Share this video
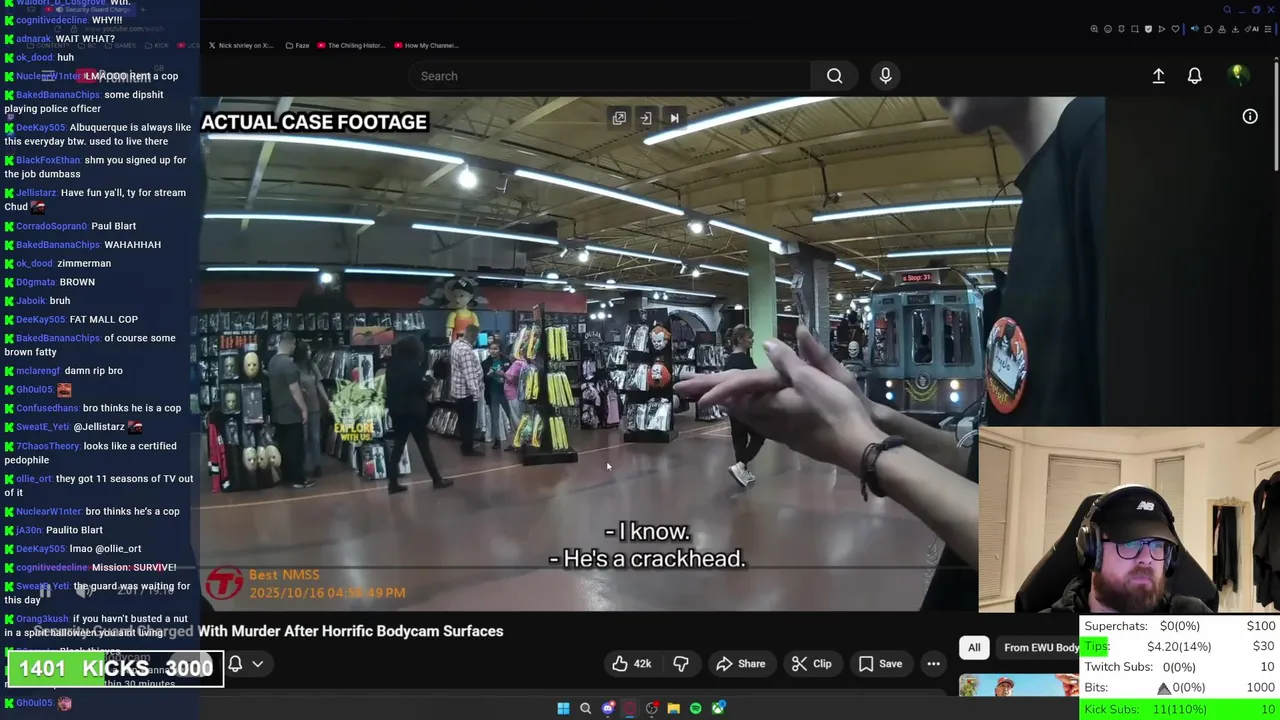 click(741, 664)
